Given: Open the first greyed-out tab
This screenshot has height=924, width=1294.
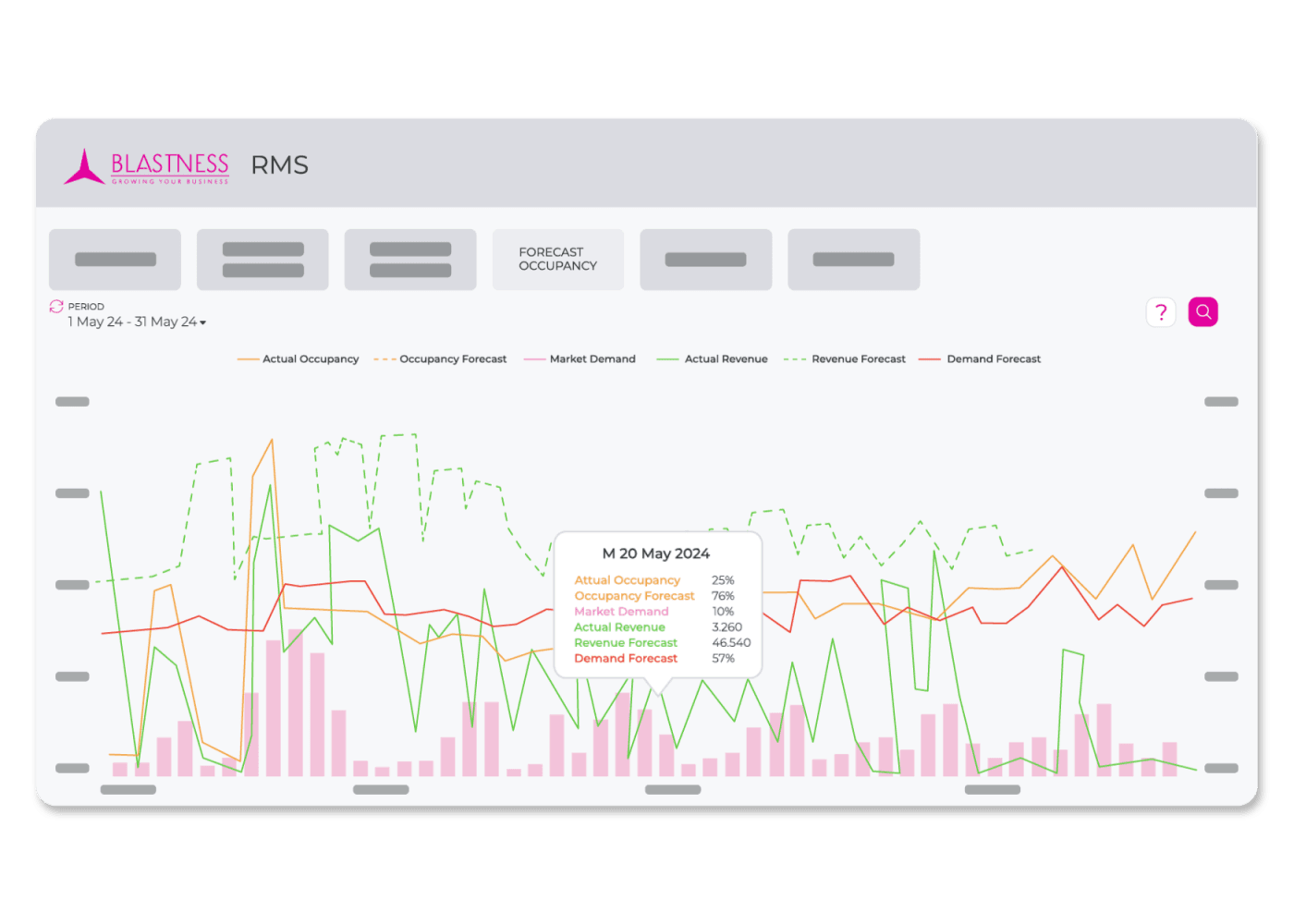Looking at the screenshot, I should (115, 260).
